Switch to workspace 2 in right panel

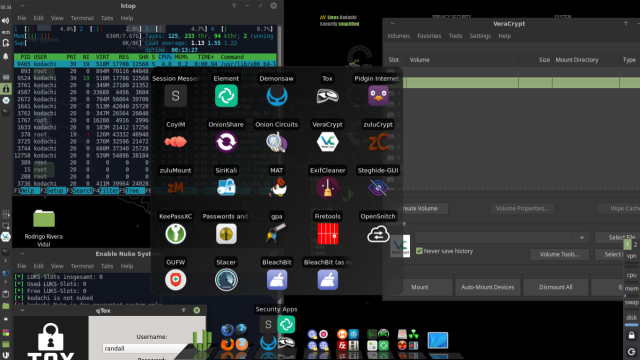pos(636,244)
